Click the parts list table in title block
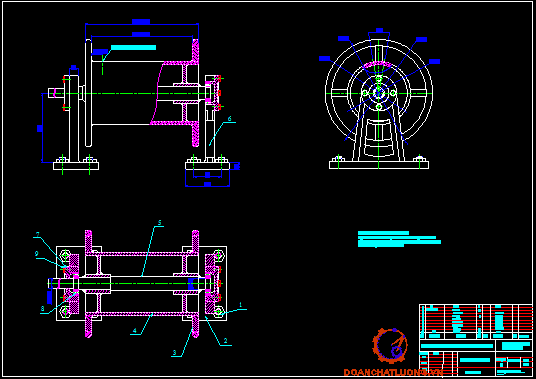536x379 pixels. 476,322
